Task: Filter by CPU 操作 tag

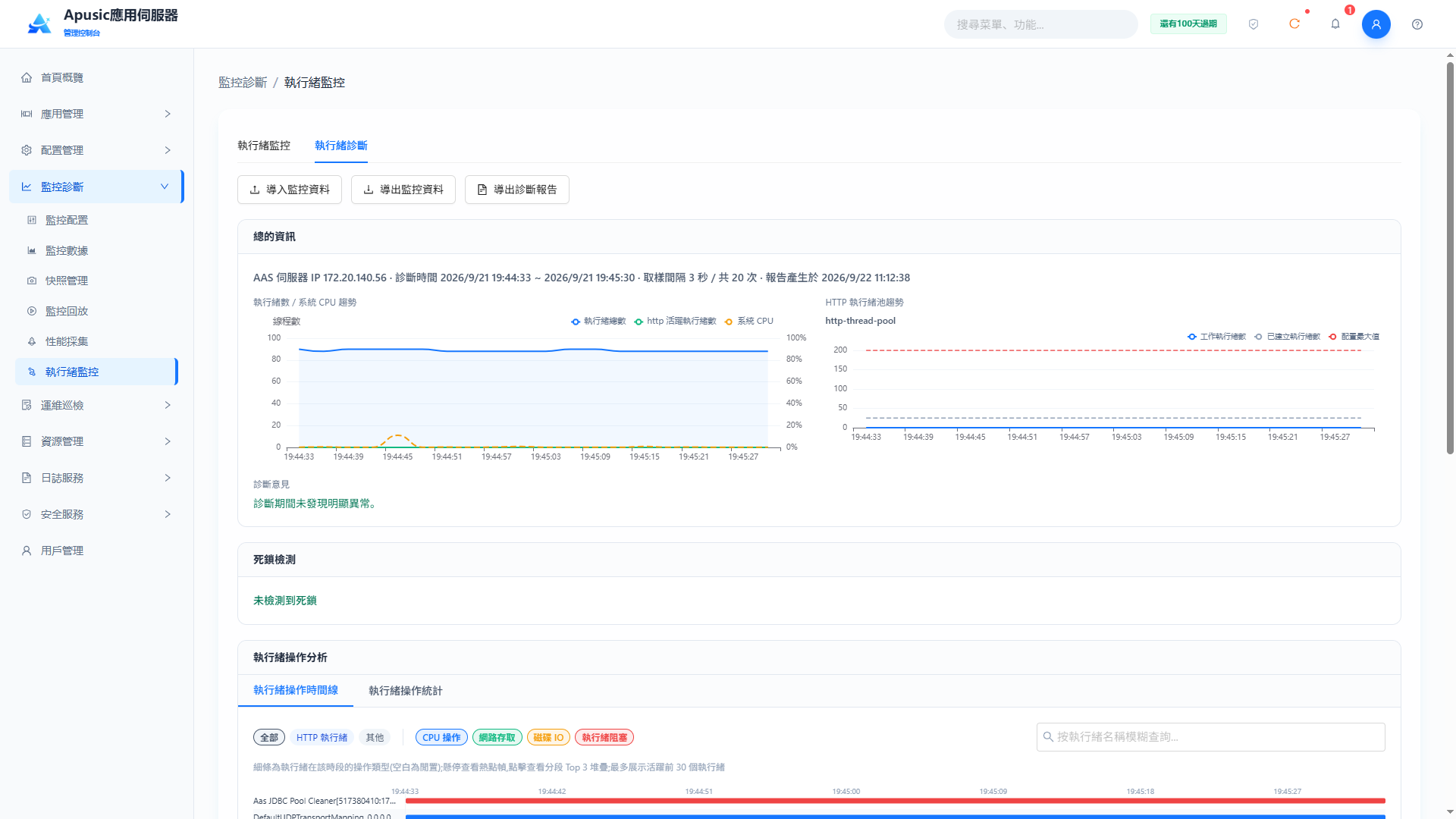Action: coord(441,737)
